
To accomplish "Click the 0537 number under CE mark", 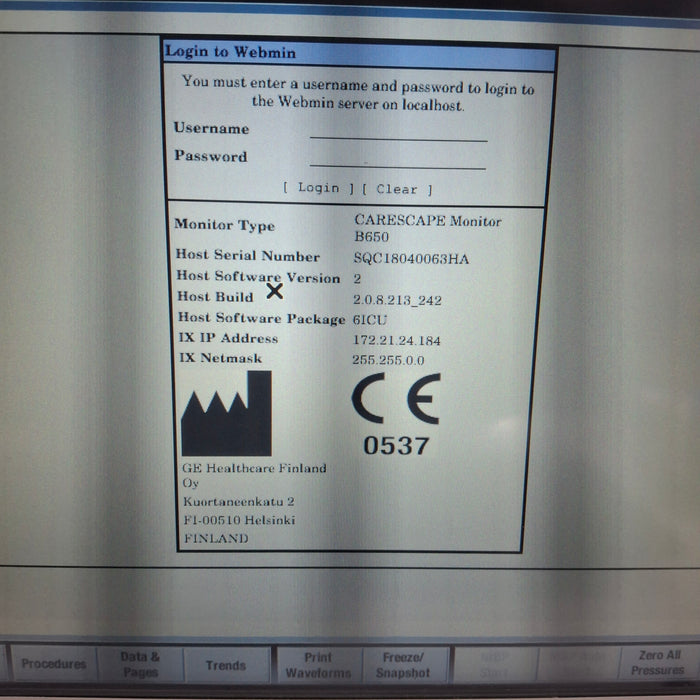I will click(x=396, y=446).
